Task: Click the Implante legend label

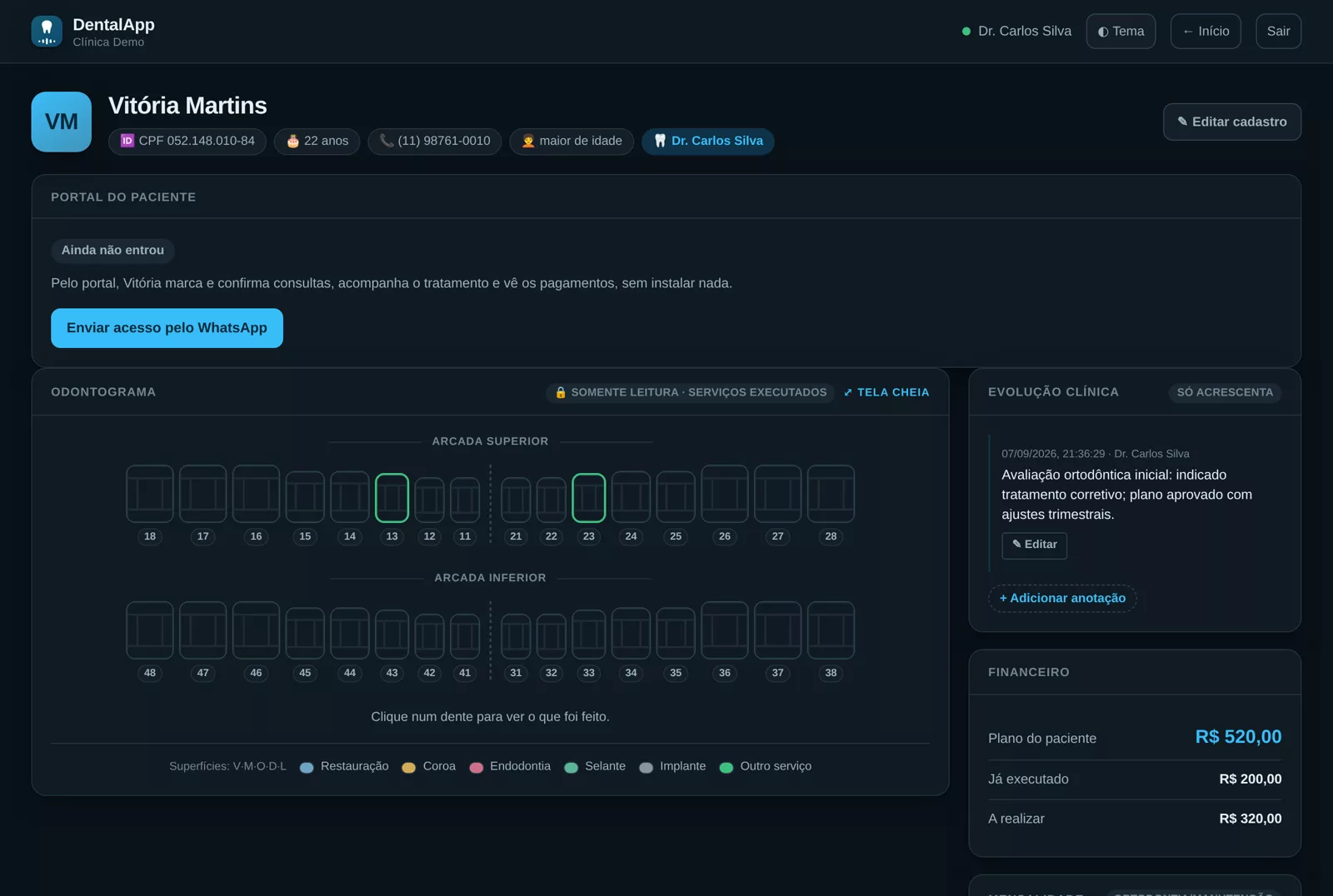Action: click(x=682, y=766)
